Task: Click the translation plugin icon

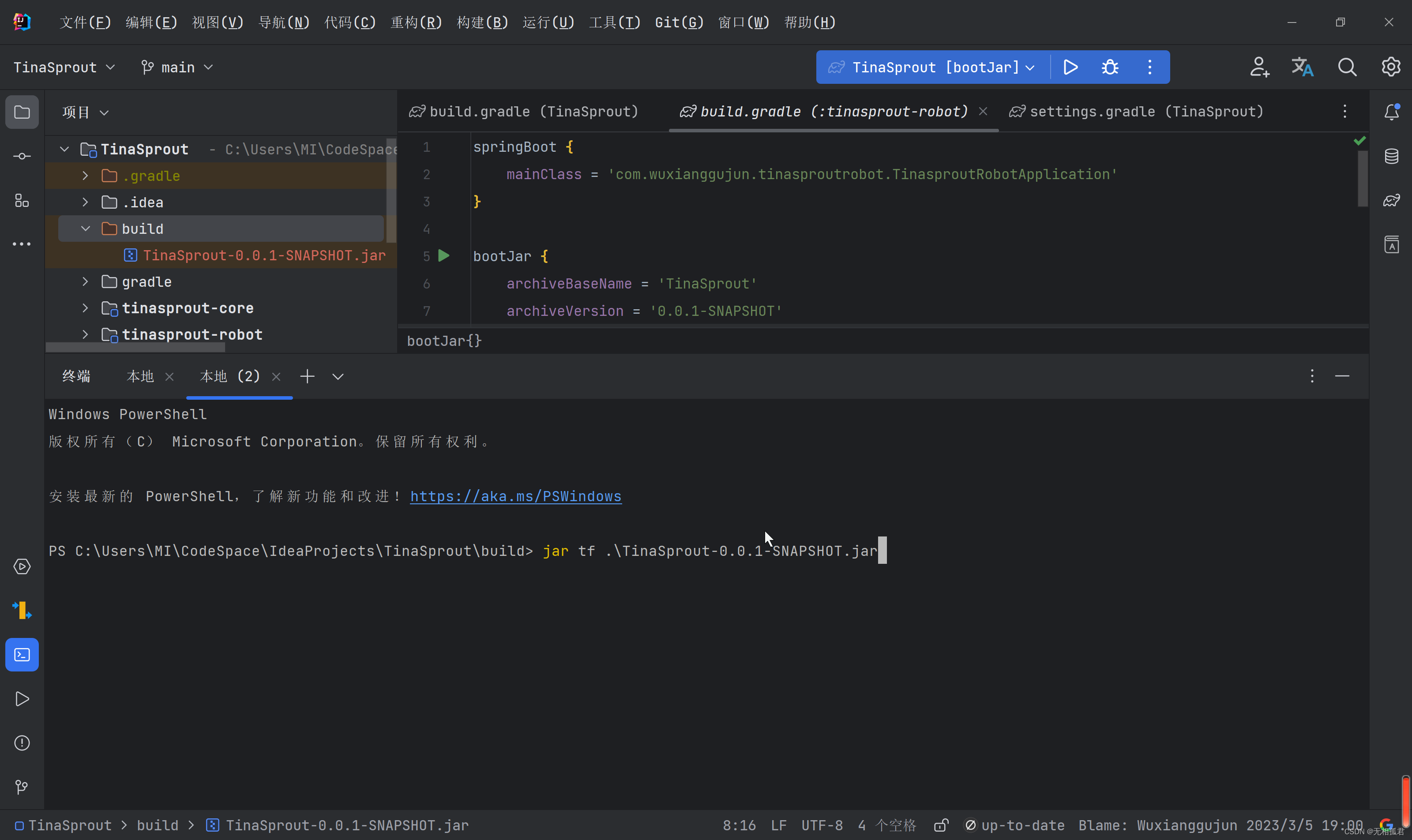Action: coord(1302,67)
